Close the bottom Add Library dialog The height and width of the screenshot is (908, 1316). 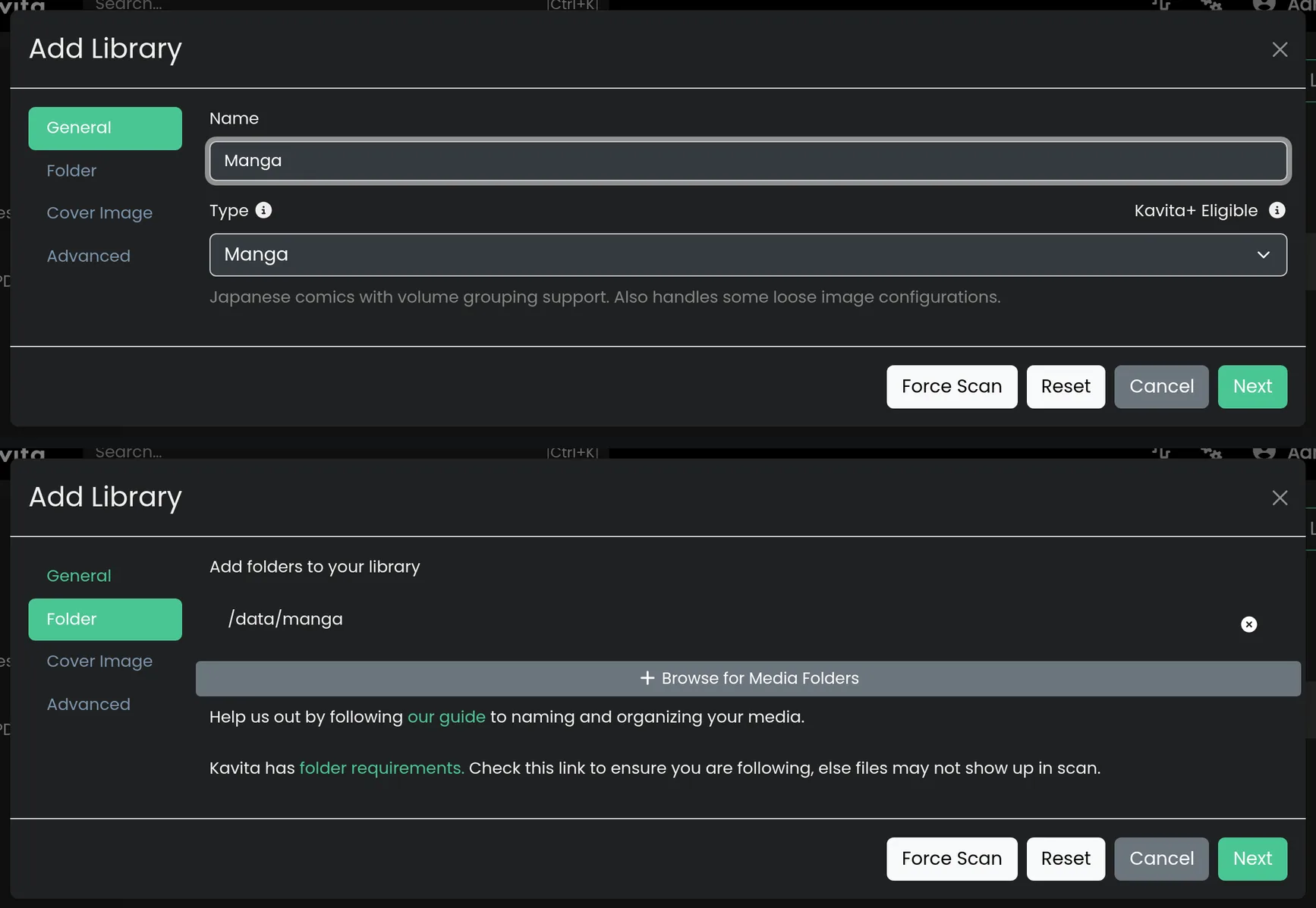pos(1280,498)
